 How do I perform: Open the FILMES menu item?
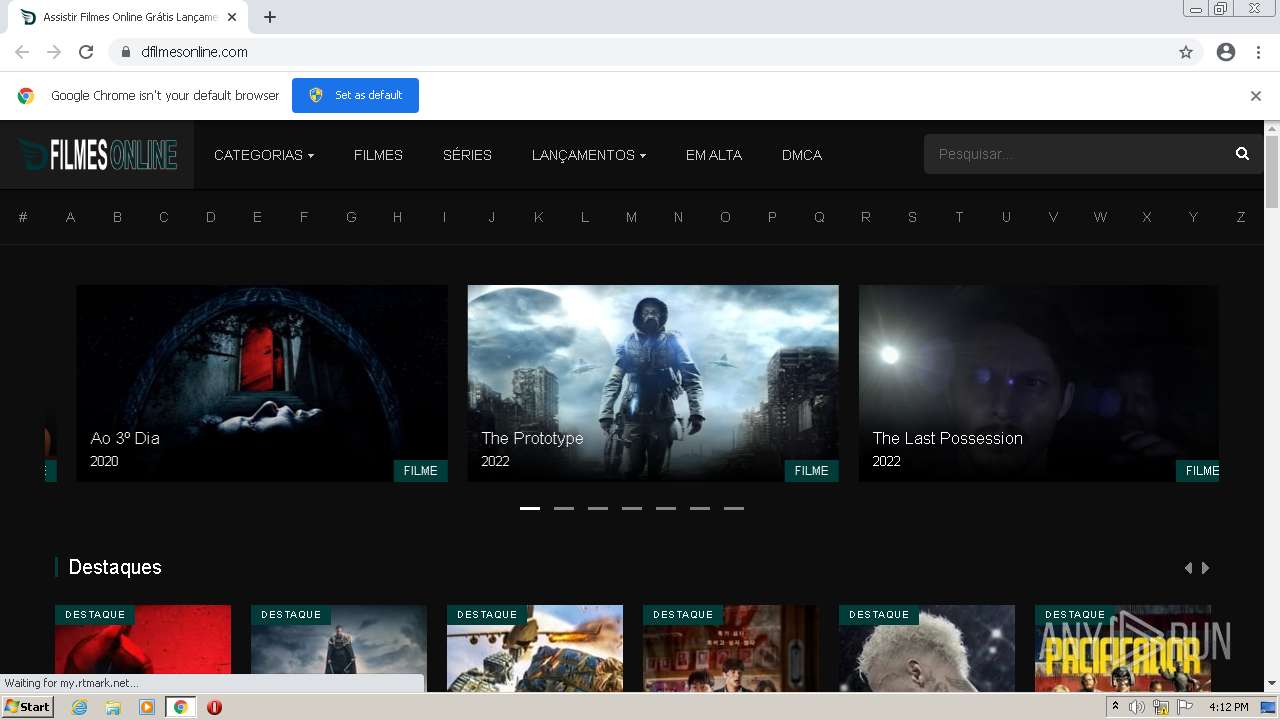378,155
